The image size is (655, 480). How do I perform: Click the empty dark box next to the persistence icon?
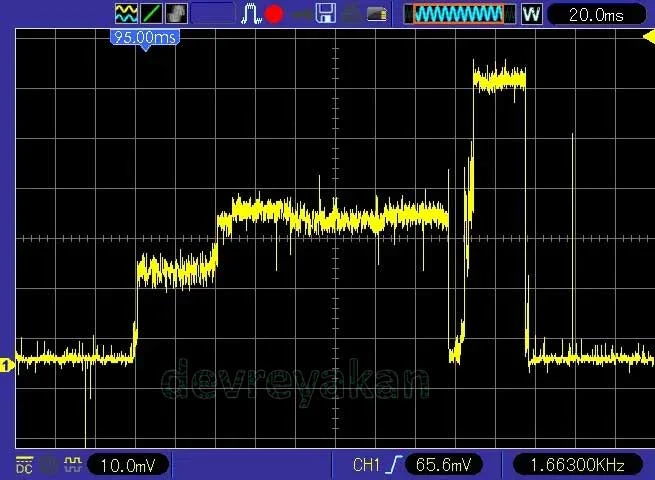point(213,13)
